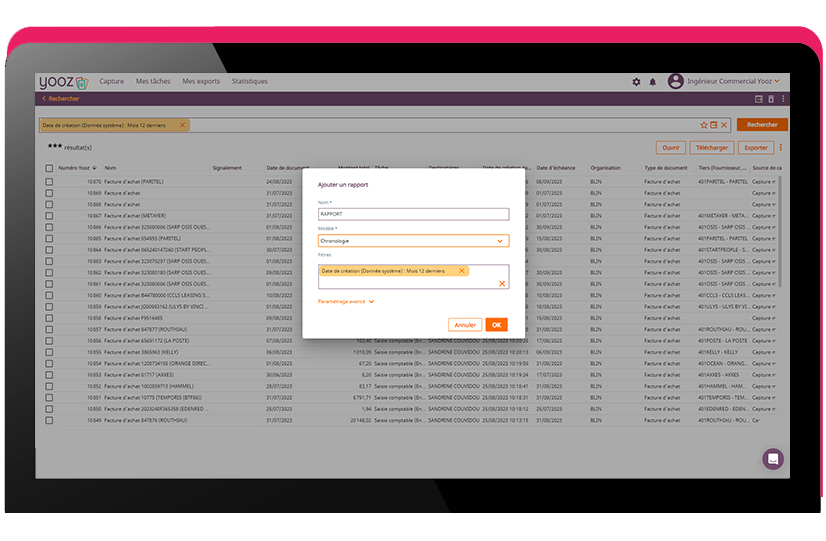826x541 pixels.
Task: Click the Yooz logo
Action: pos(64,82)
